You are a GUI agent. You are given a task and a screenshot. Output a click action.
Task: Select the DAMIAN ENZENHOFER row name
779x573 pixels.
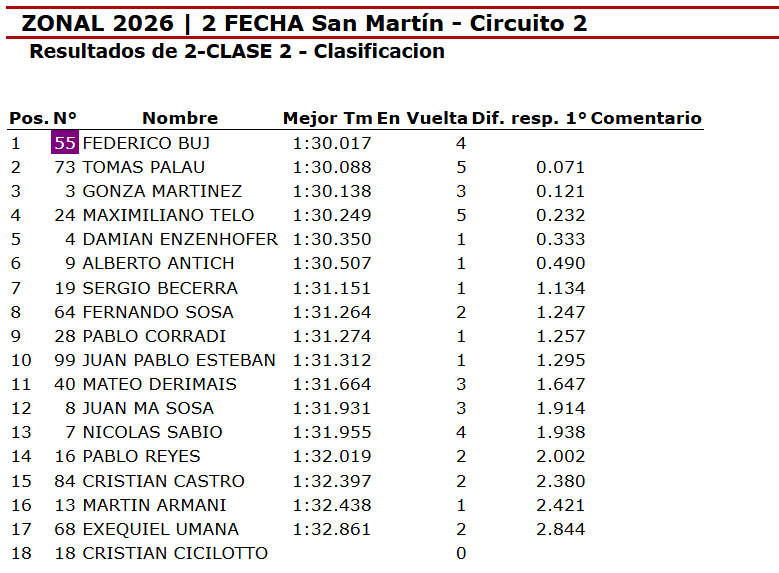[x=180, y=239]
